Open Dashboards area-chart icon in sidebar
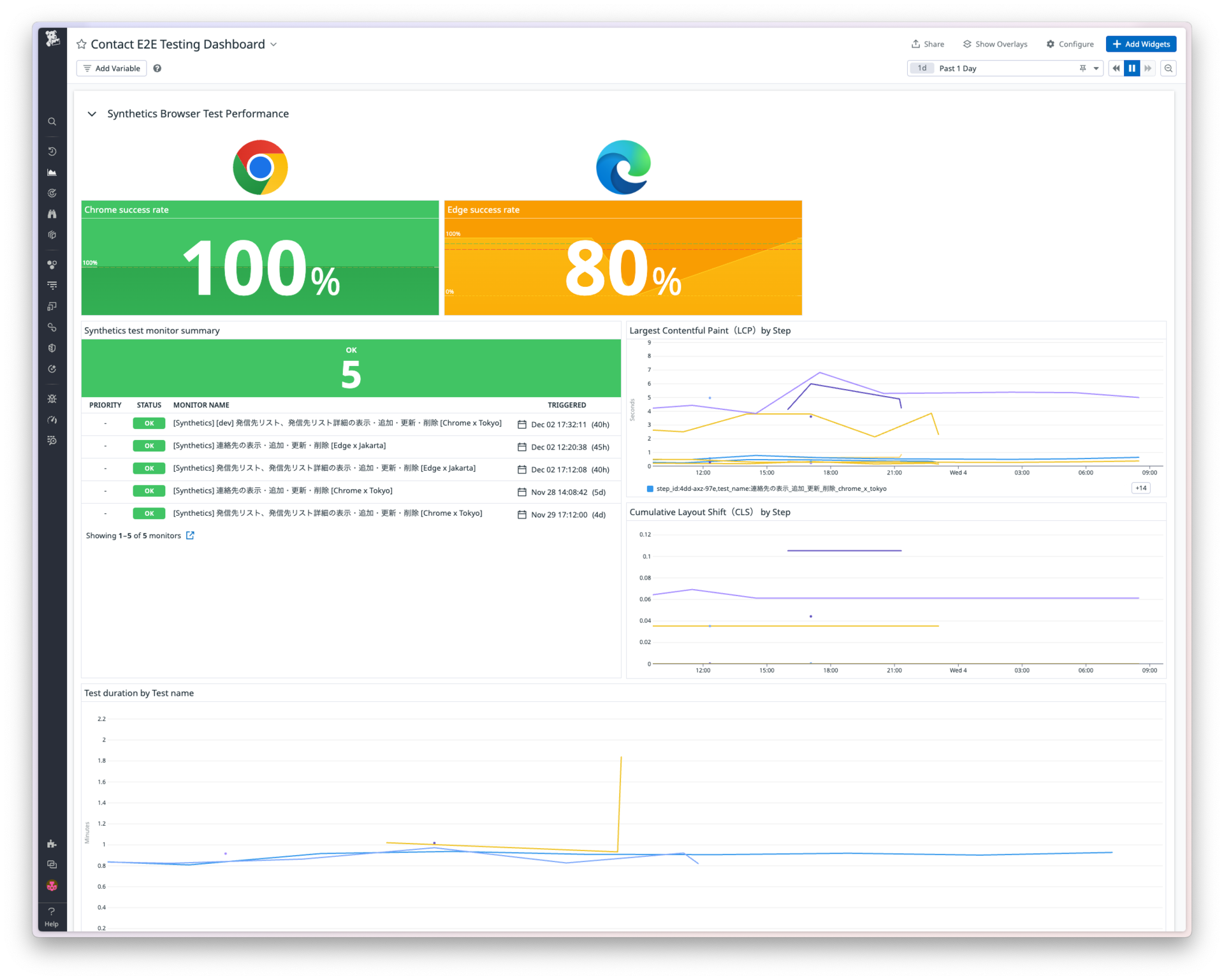 (52, 173)
